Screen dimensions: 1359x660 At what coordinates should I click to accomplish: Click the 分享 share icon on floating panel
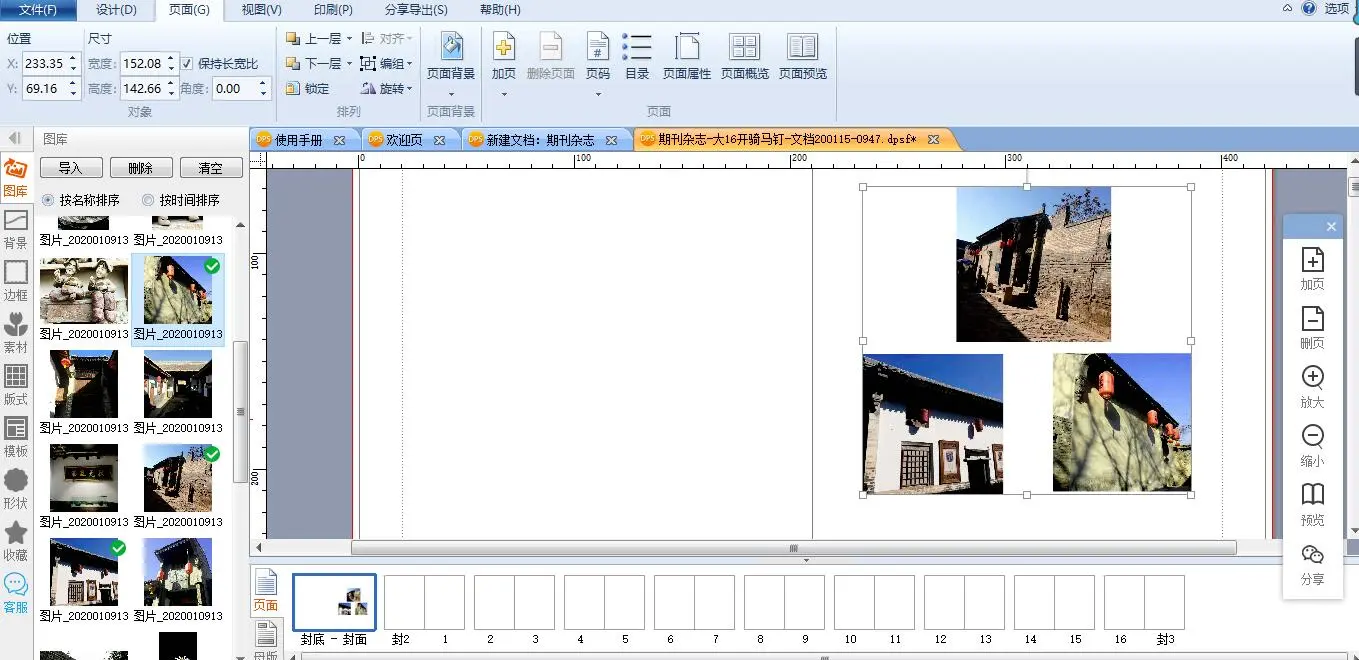pos(1312,563)
